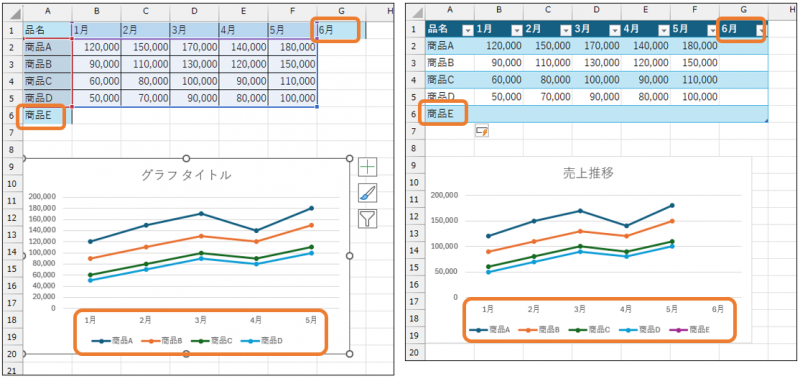Viewport: 800px width, 379px height.
Task: Open 3月 filter dropdown in right table
Action: (615, 31)
